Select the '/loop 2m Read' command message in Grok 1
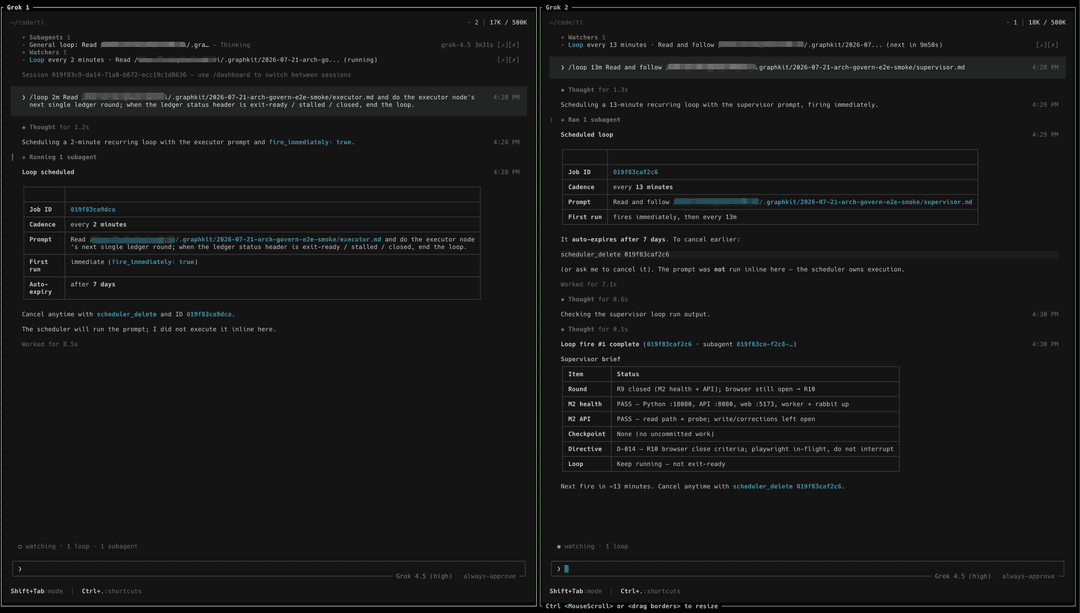This screenshot has height=613, width=1080. pos(269,101)
